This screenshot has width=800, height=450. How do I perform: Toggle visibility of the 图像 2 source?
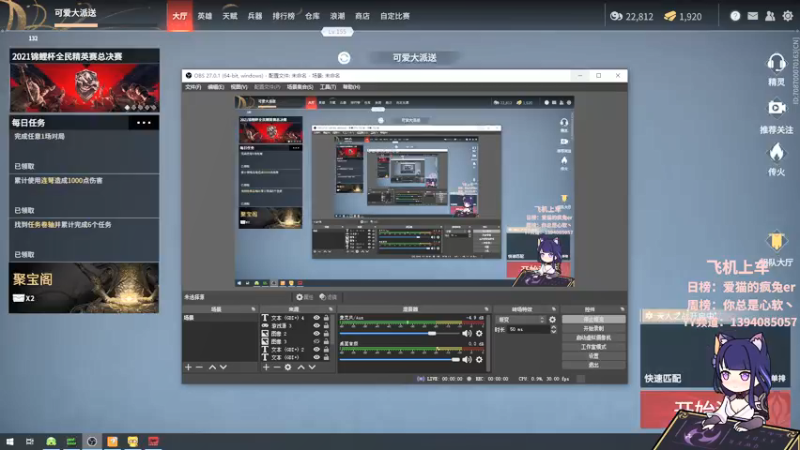point(316,334)
